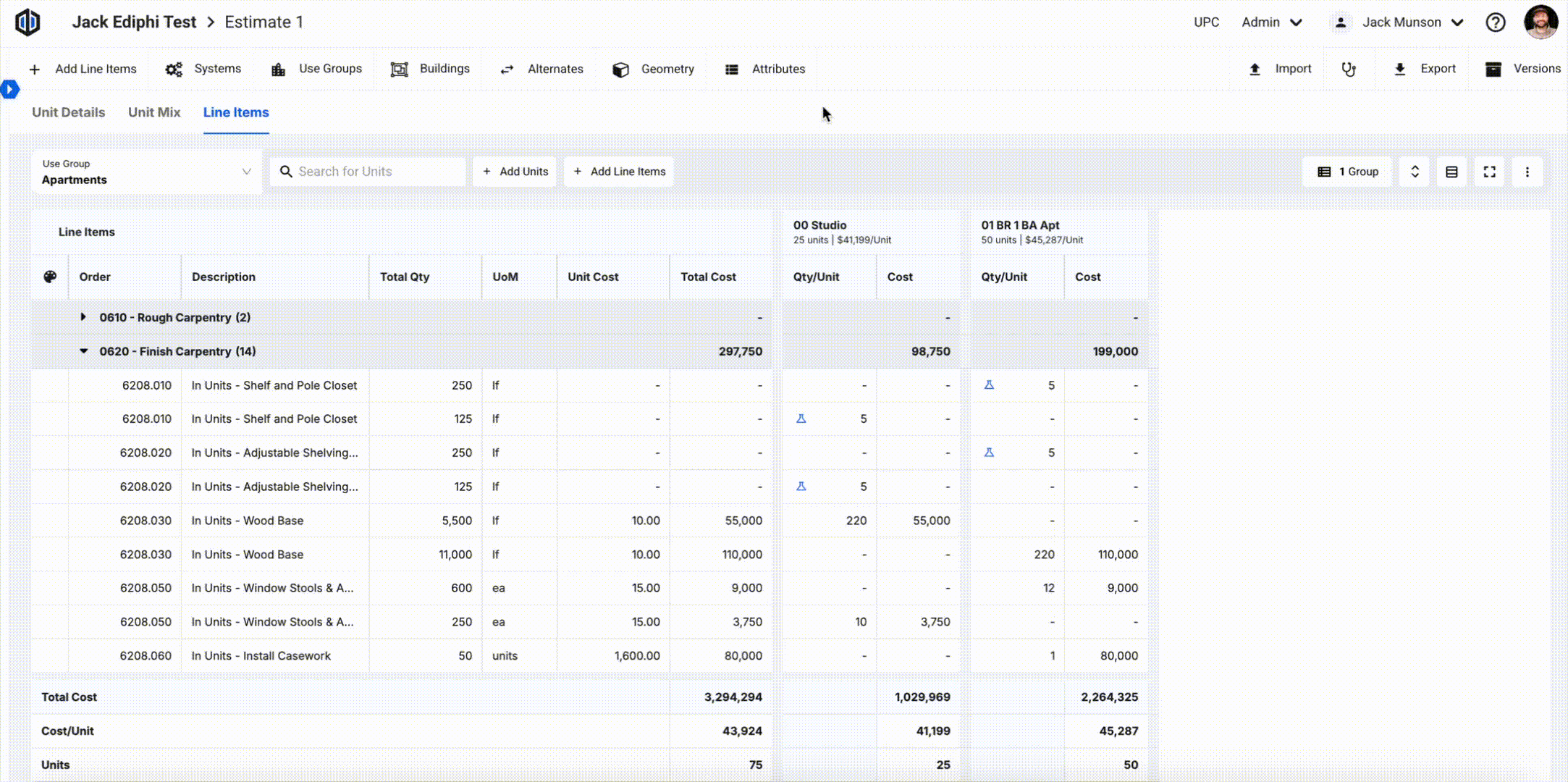Switch to the Unit Details tab

tap(69, 112)
